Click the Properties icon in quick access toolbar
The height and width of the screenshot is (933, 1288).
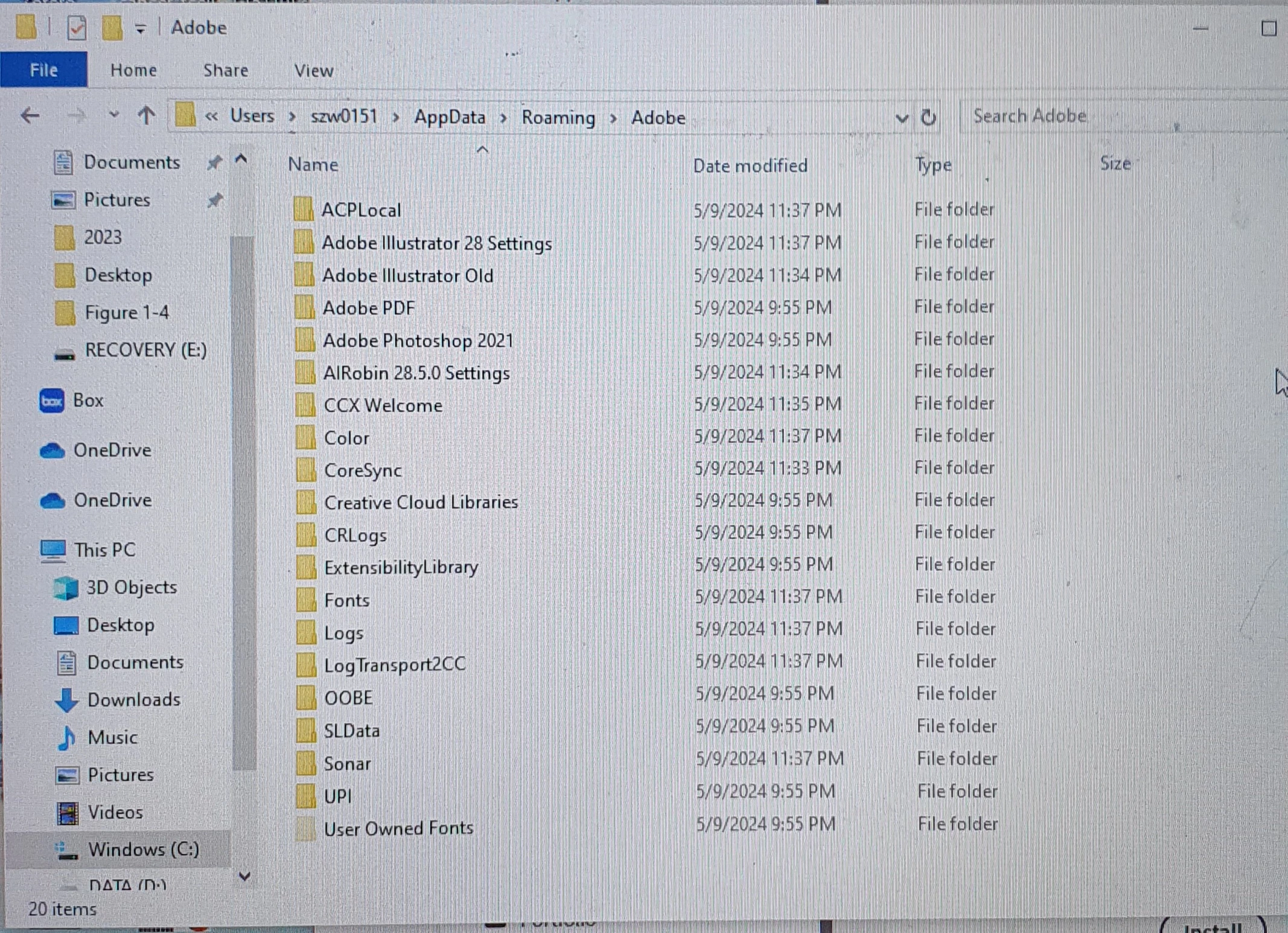(77, 28)
